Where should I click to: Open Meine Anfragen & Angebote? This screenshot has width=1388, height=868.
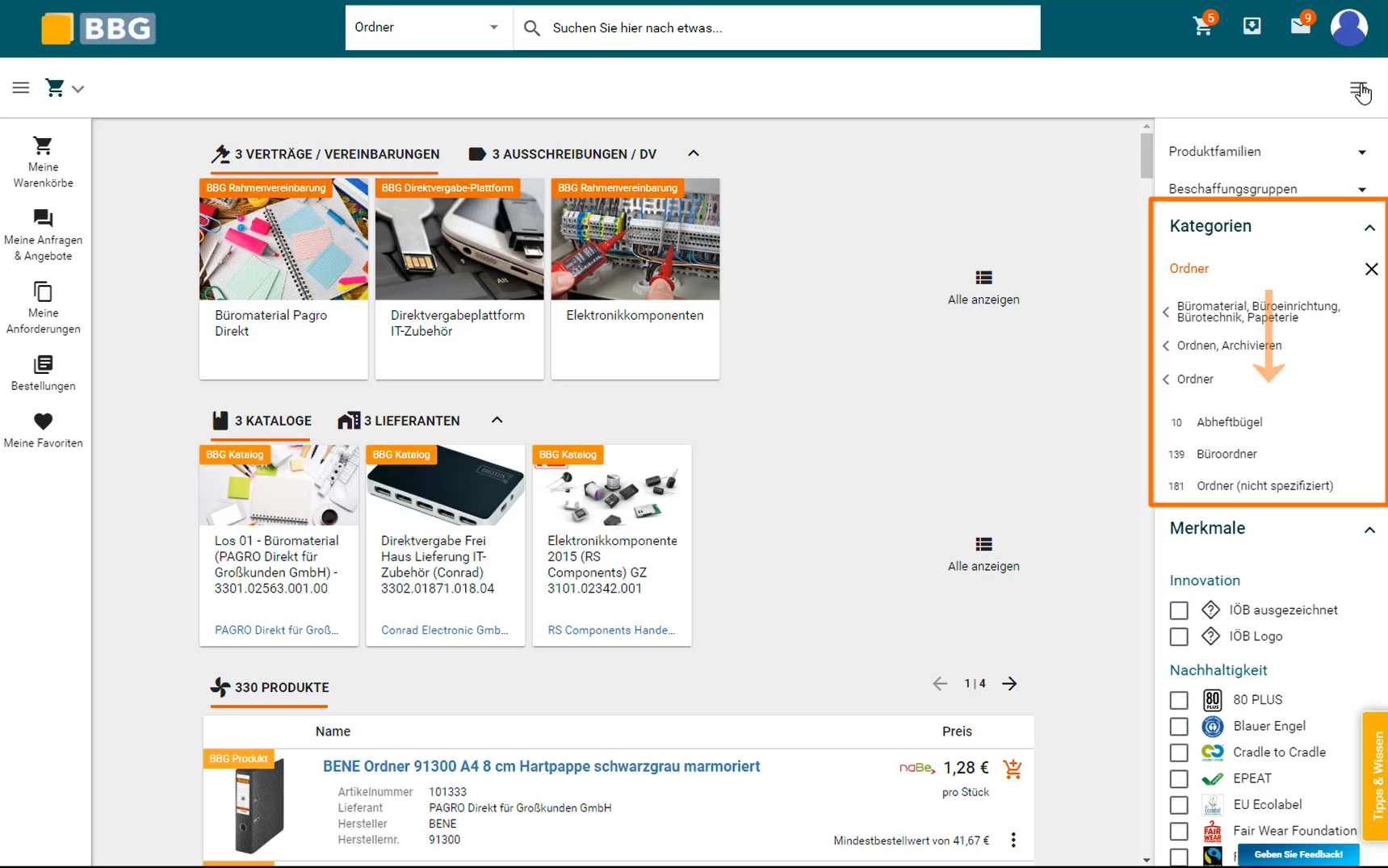(x=44, y=235)
